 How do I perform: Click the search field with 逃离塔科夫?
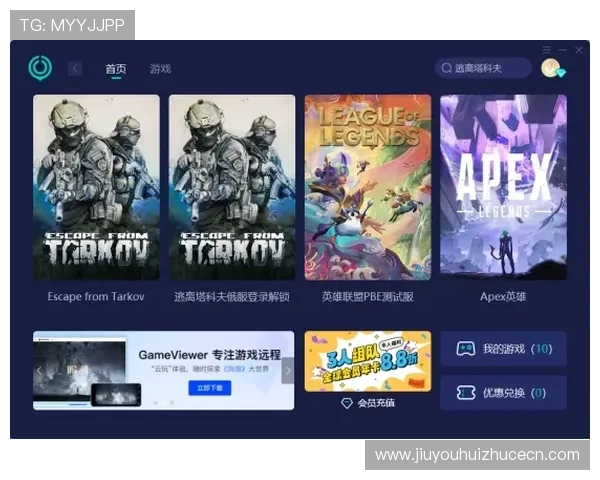[x=483, y=68]
